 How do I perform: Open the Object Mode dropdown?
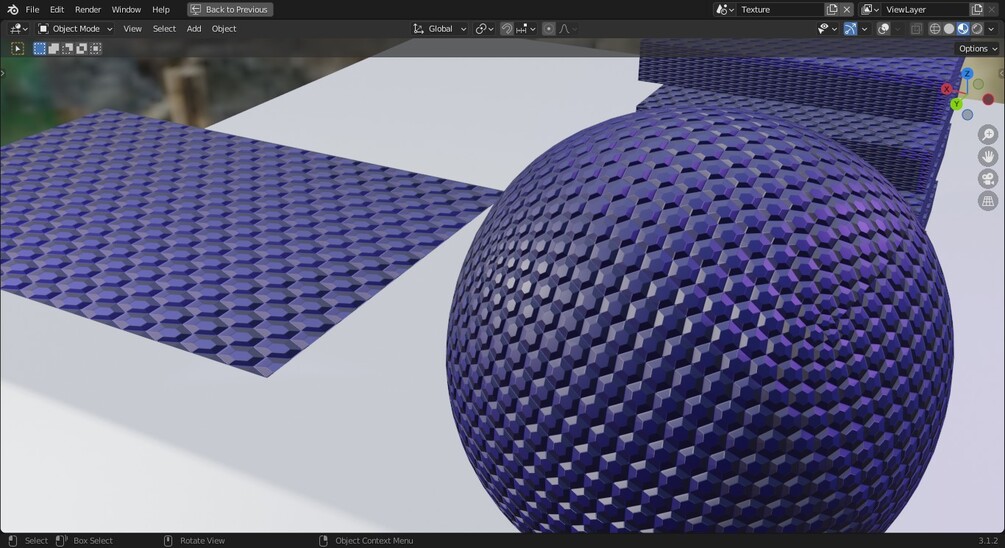point(75,29)
